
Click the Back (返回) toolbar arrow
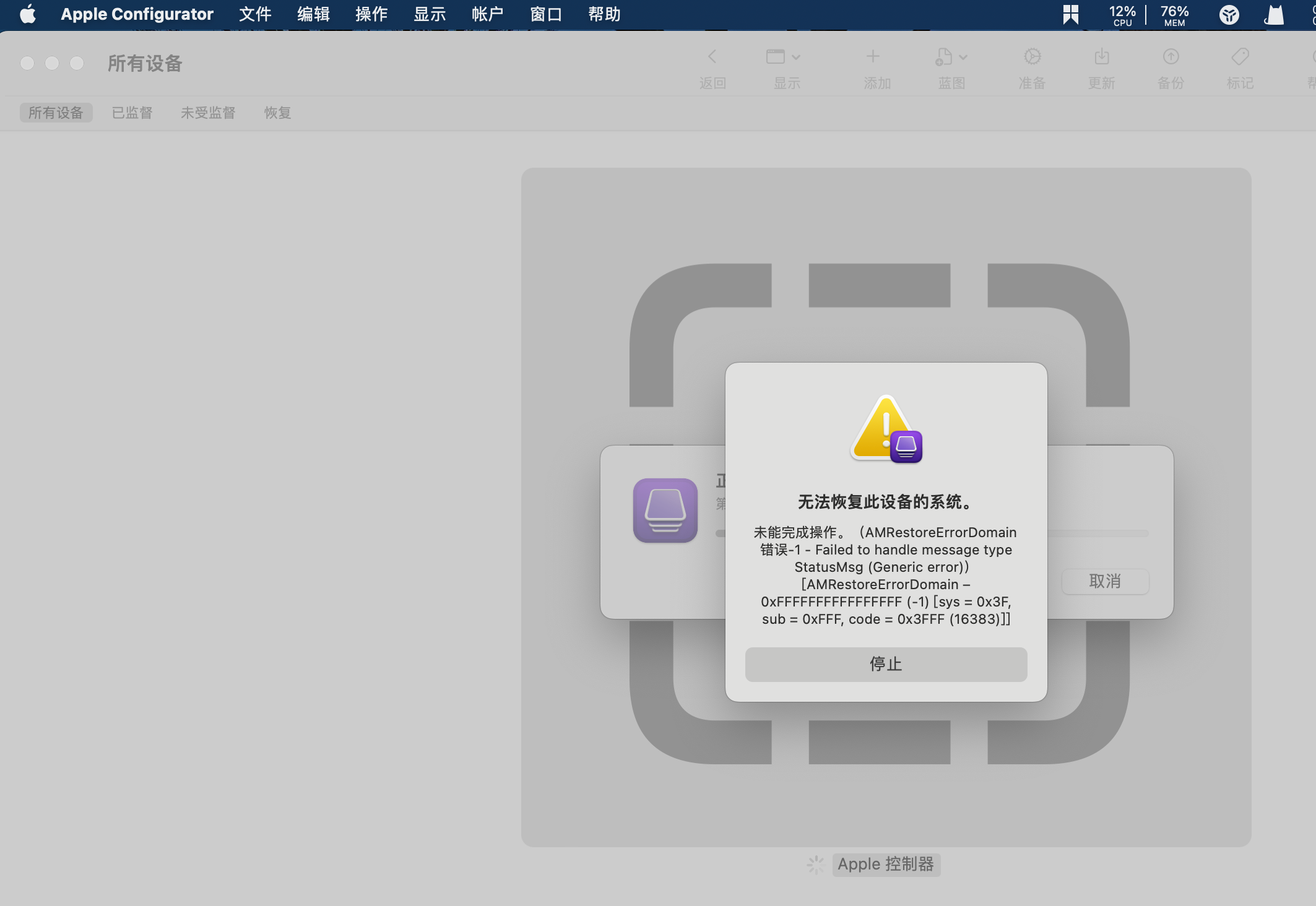[x=712, y=57]
